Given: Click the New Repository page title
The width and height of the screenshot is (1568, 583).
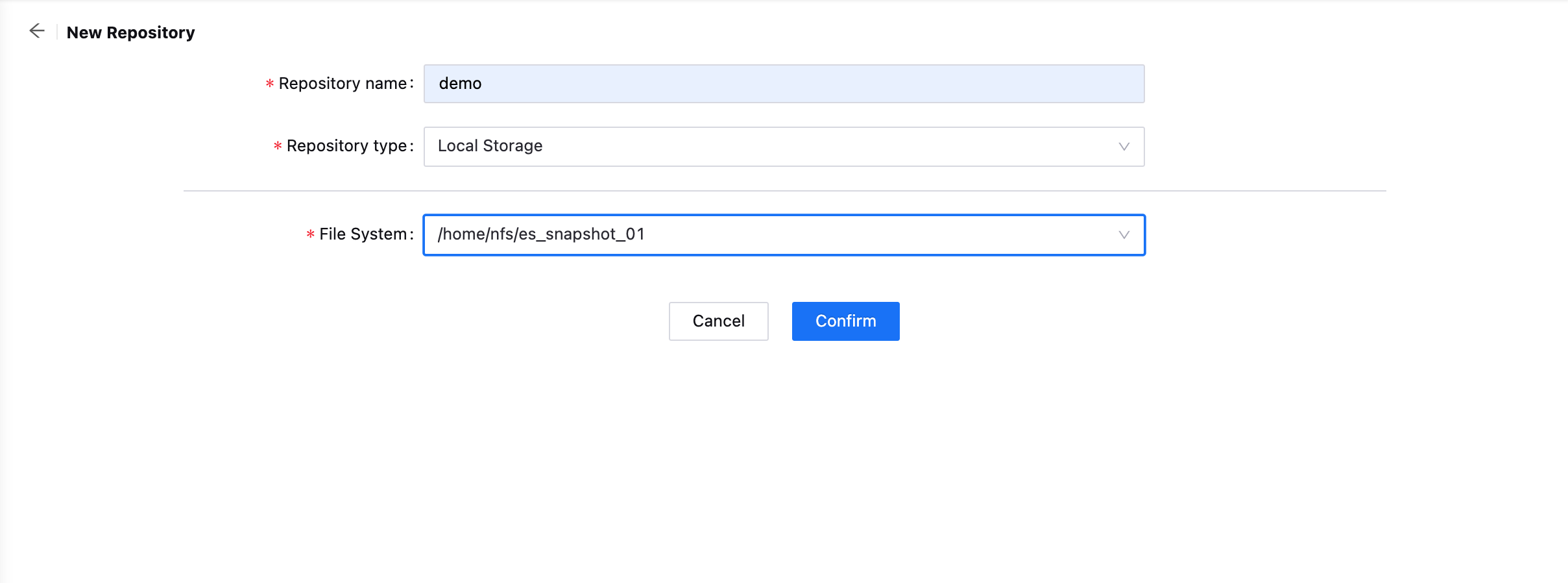Looking at the screenshot, I should (130, 32).
